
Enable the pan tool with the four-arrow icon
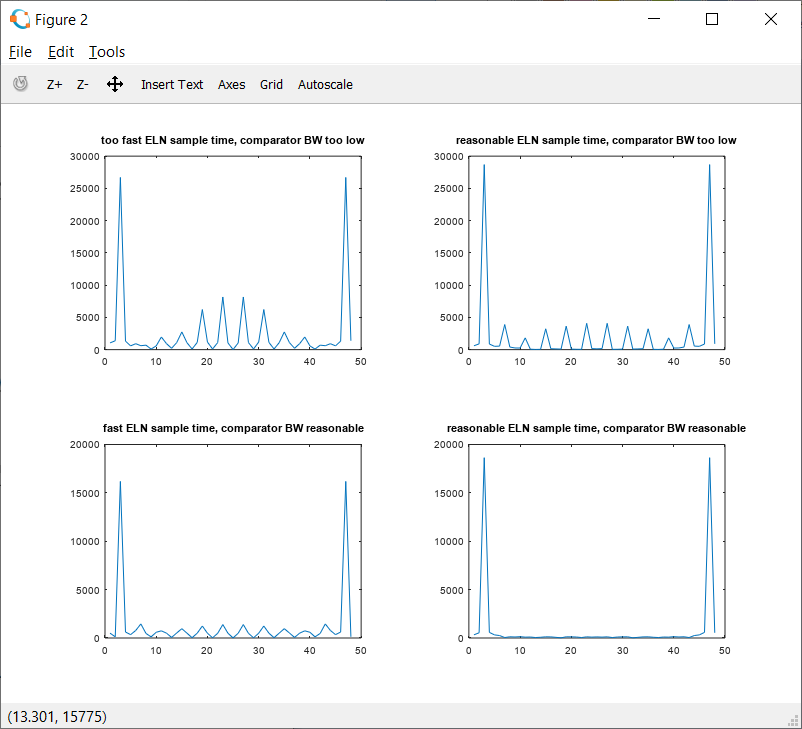coord(115,85)
